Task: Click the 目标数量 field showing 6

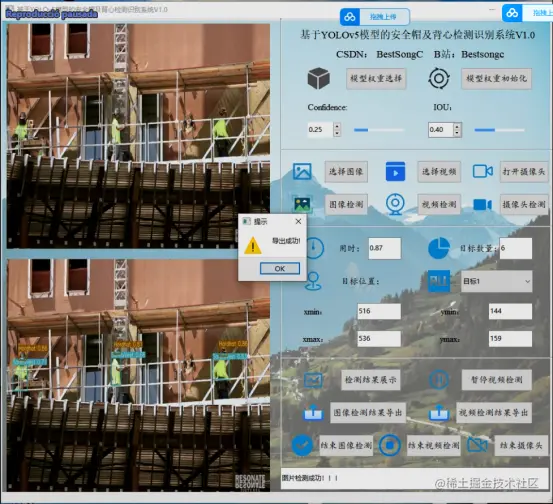Action: click(516, 248)
